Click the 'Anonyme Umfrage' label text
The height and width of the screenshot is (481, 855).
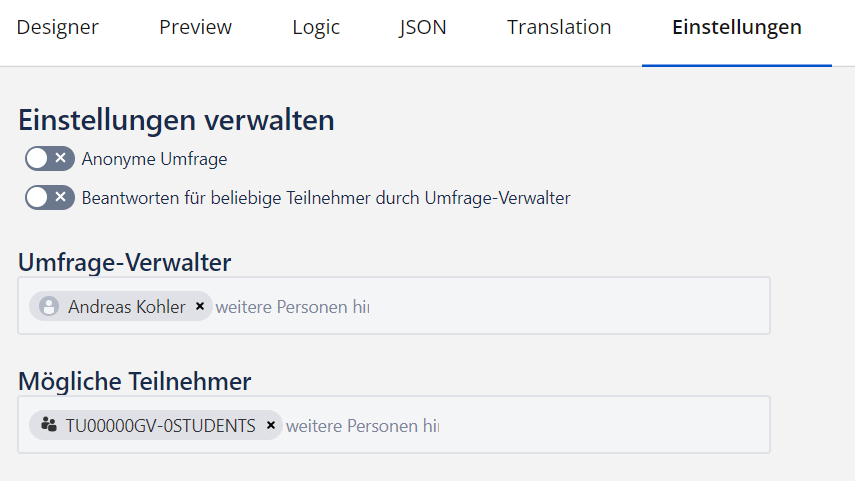154,158
